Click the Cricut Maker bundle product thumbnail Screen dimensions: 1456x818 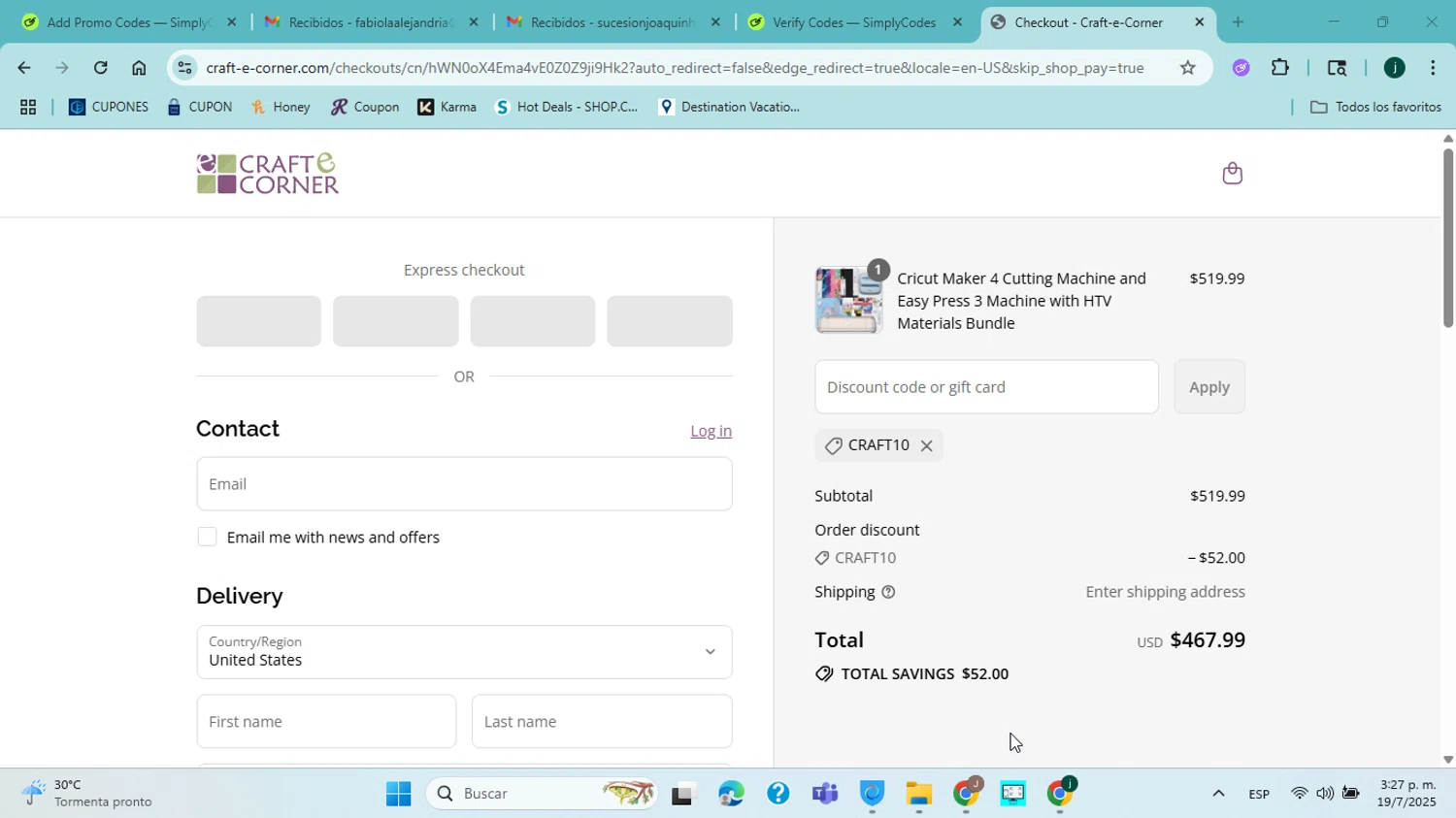tap(848, 301)
